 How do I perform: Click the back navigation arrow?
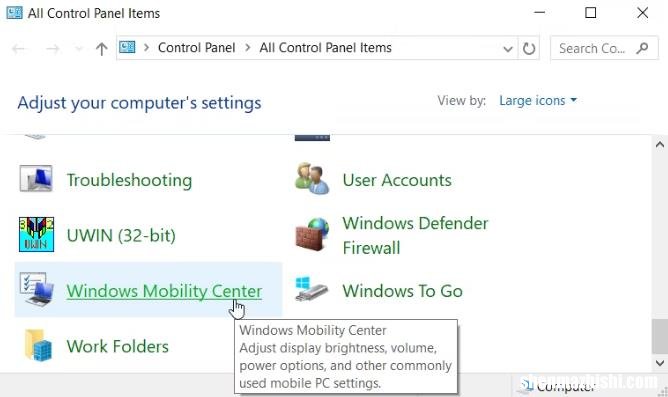pyautogui.click(x=18, y=49)
